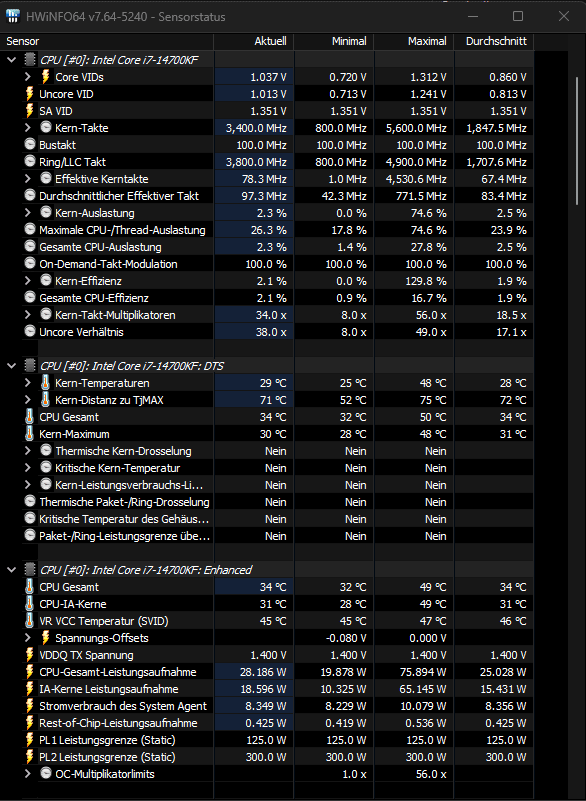
Task: Select the Kritische Temperatur des Gehäus... row
Action: 278,519
